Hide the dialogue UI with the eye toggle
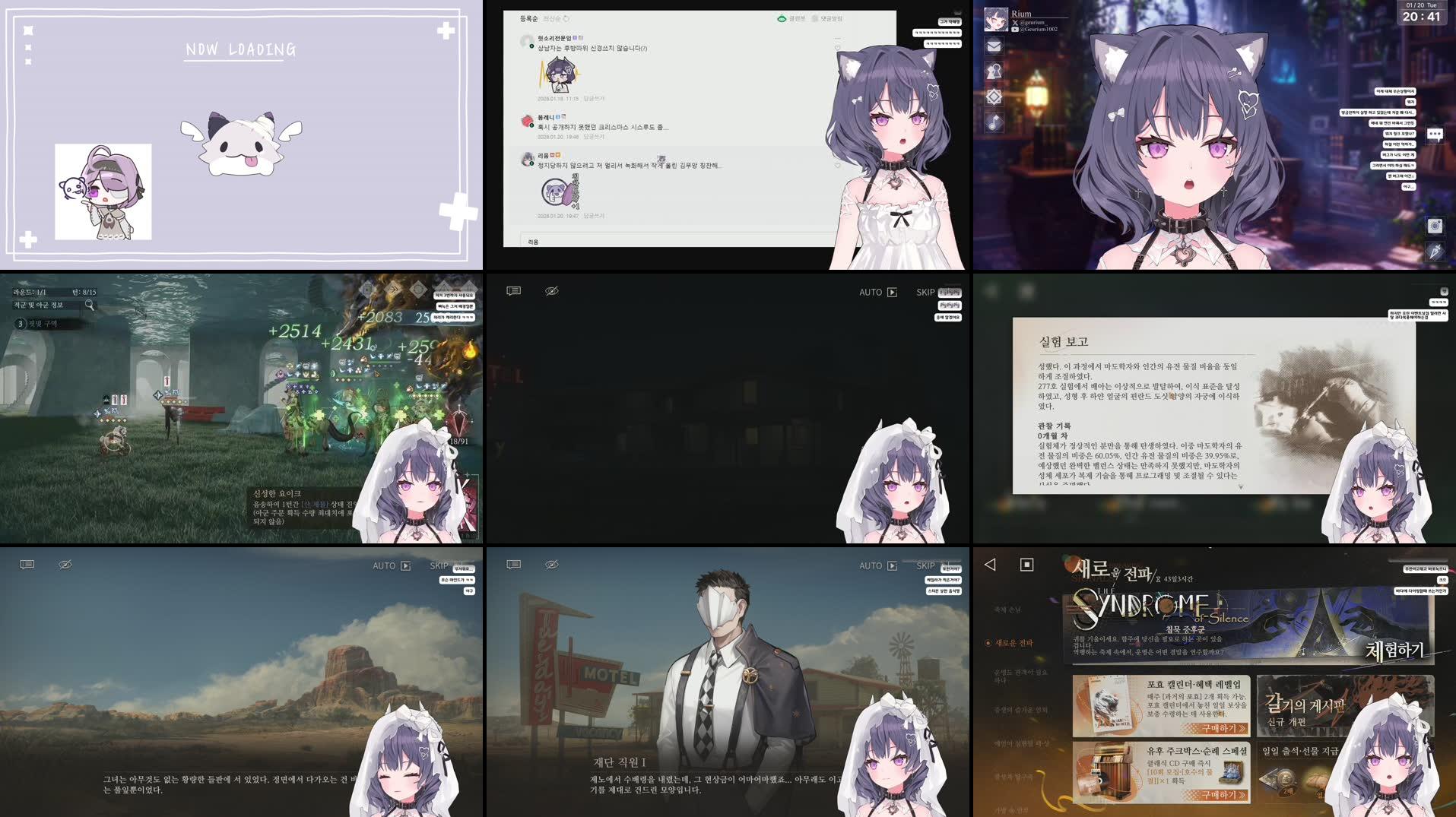Screen dimensions: 1456x817 point(552,291)
